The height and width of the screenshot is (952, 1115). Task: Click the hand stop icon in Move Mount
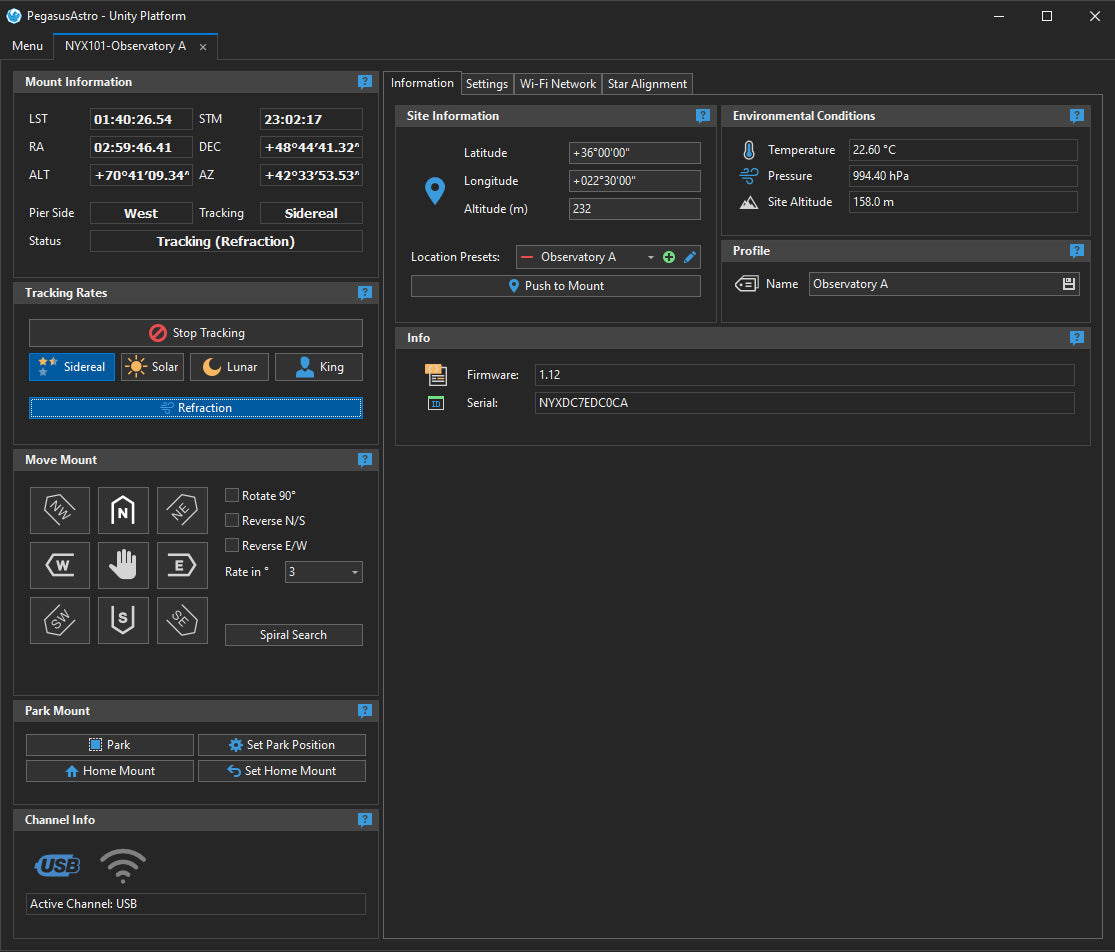122,565
